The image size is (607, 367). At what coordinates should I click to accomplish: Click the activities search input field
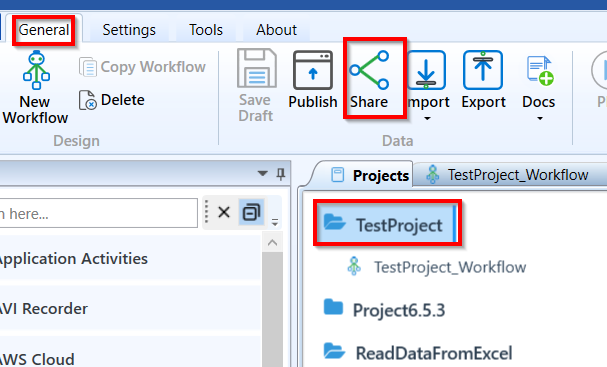[x=98, y=213]
